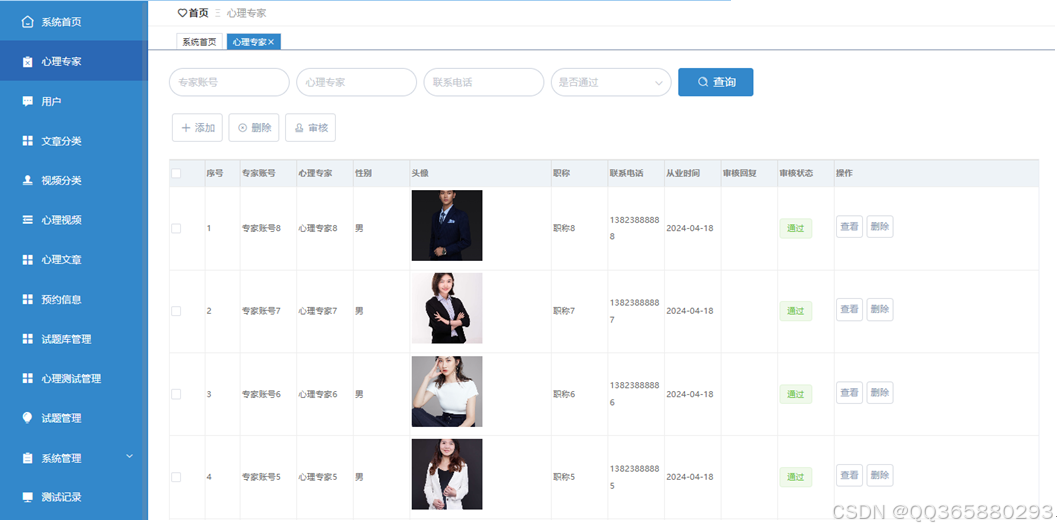Click the 通过 status tag for 专家账号8

pyautogui.click(x=795, y=228)
